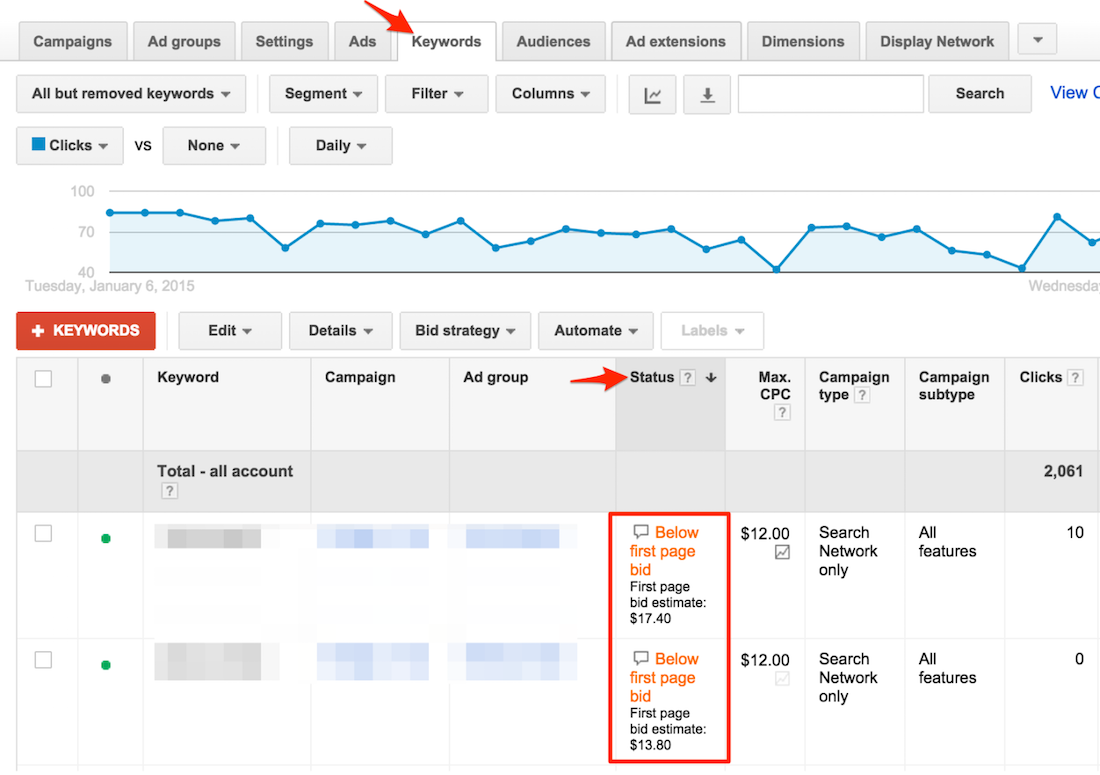The width and height of the screenshot is (1100, 775).
Task: Click the green status dot on the first keyword row
Action: click(x=106, y=539)
